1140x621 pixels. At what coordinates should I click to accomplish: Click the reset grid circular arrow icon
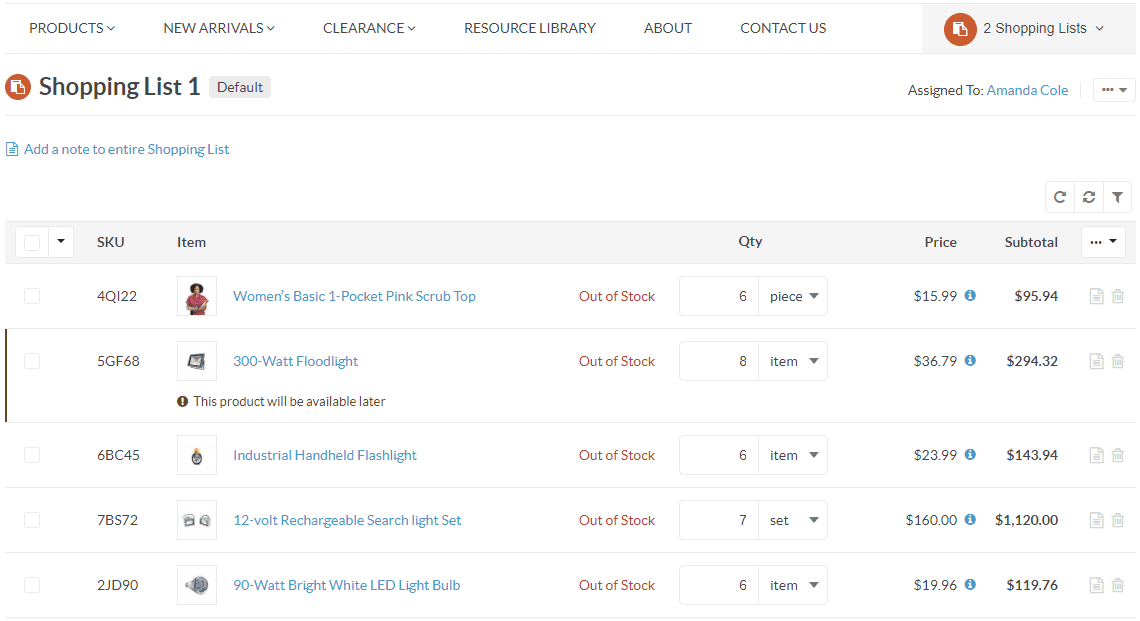click(x=1060, y=197)
